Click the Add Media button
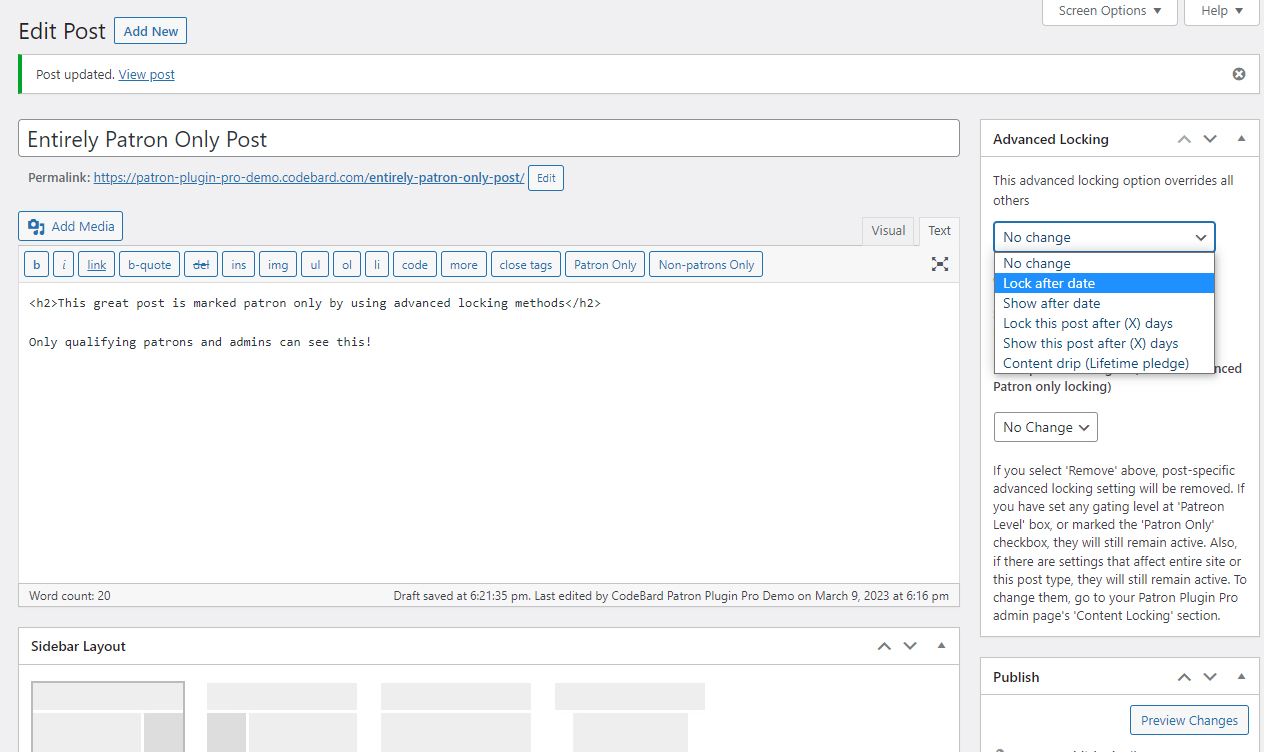The width and height of the screenshot is (1264, 752). click(x=71, y=226)
